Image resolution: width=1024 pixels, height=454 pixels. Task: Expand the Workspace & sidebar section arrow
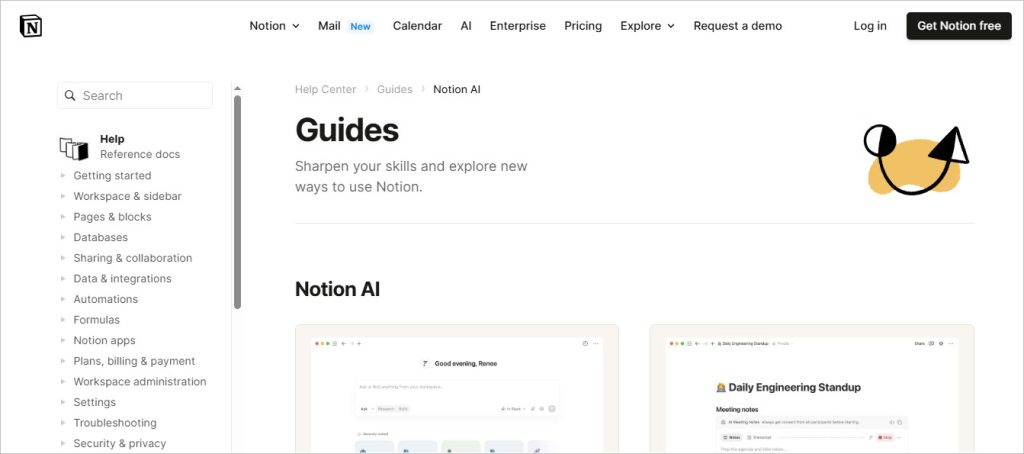[63, 196]
